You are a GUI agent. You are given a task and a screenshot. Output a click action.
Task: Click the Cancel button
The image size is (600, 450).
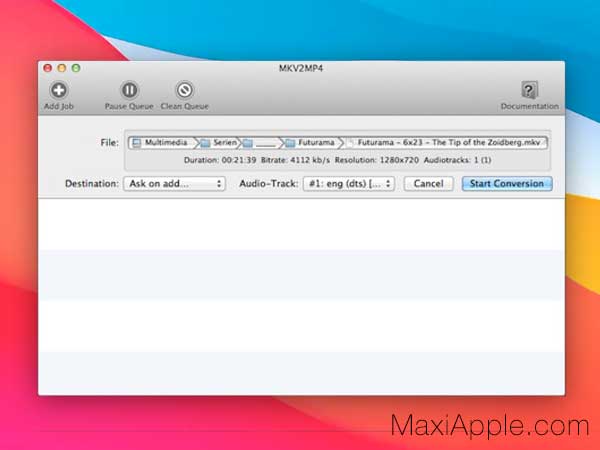(429, 184)
